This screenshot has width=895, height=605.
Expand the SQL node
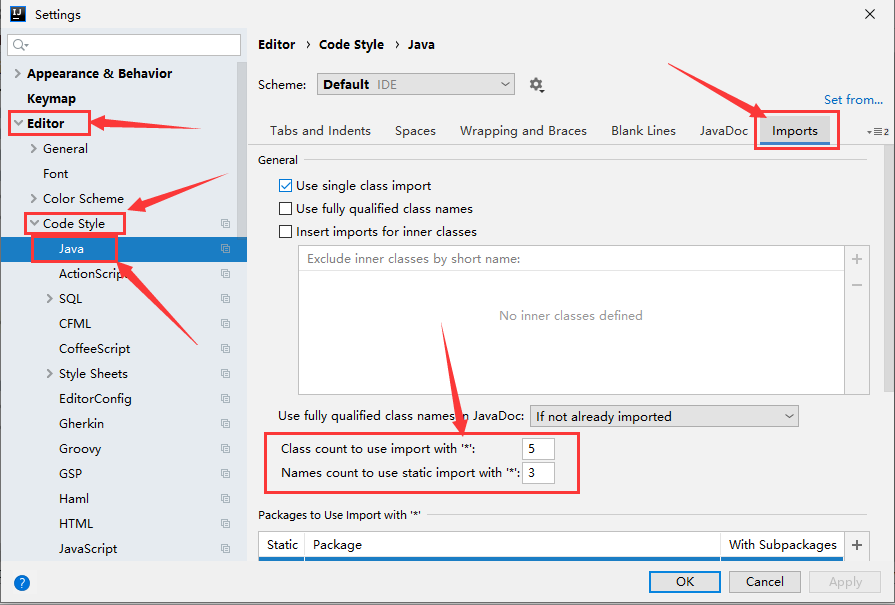(49, 299)
